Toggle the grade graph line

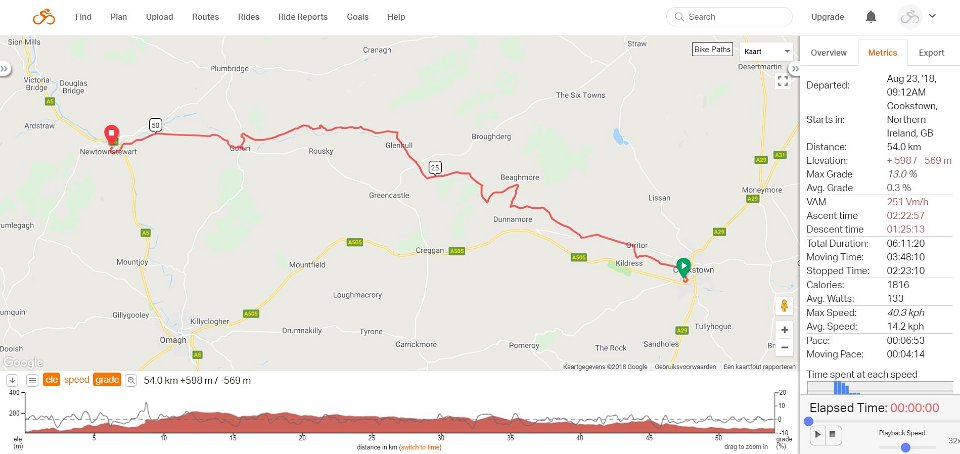click(x=107, y=380)
